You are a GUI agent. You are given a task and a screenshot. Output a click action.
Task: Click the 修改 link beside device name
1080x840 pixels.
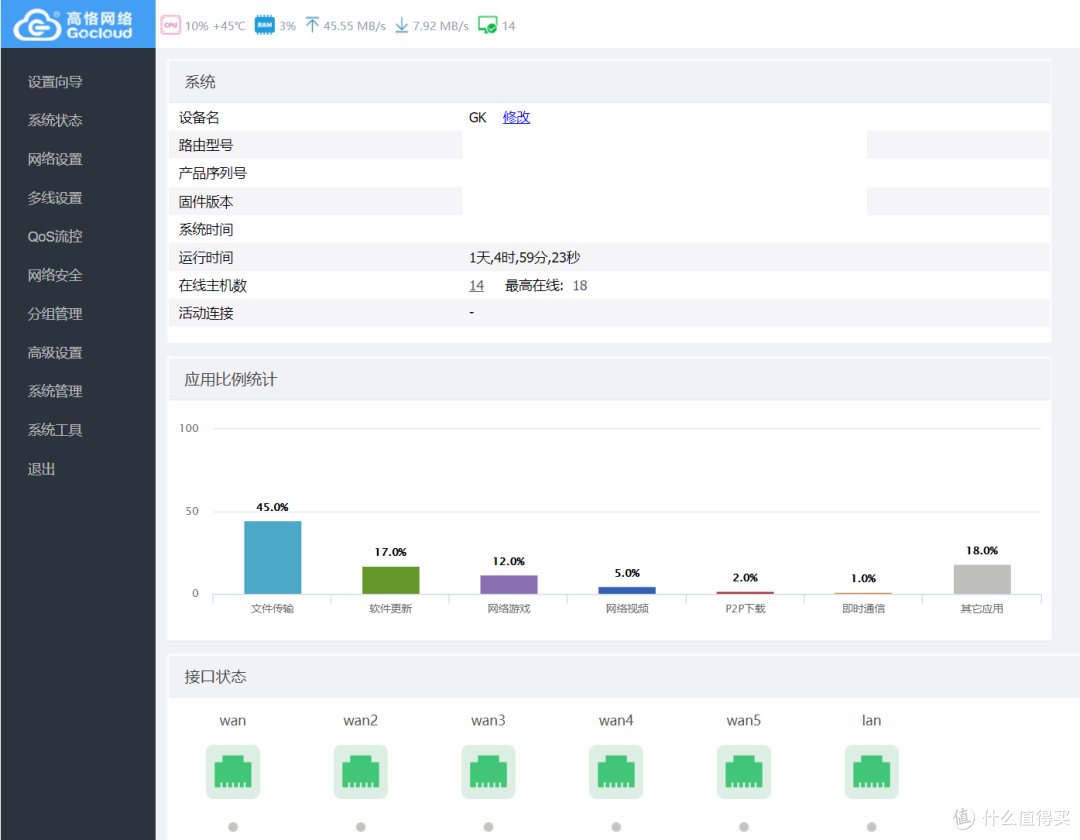point(516,117)
